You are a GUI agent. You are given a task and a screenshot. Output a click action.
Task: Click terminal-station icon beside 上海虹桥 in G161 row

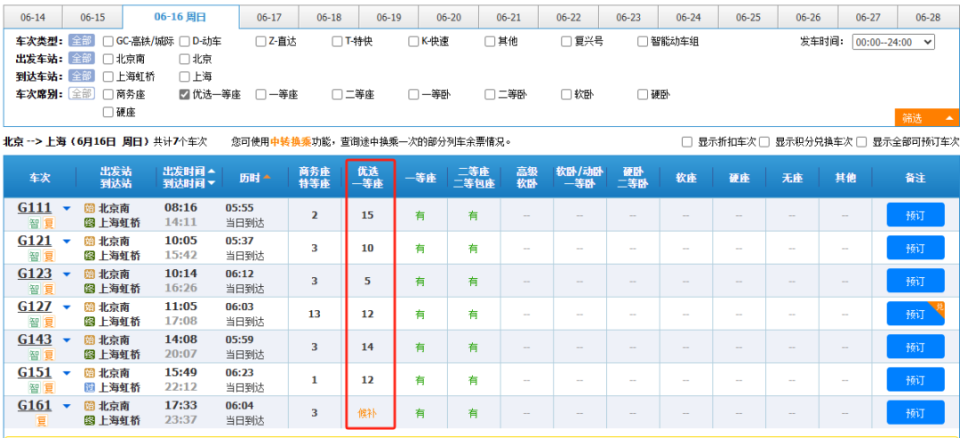coord(89,421)
